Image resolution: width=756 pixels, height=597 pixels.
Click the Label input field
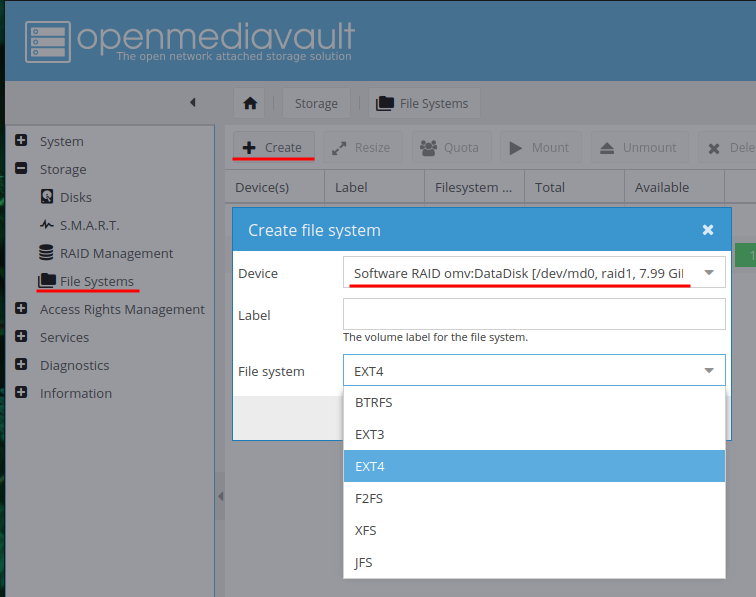[534, 314]
